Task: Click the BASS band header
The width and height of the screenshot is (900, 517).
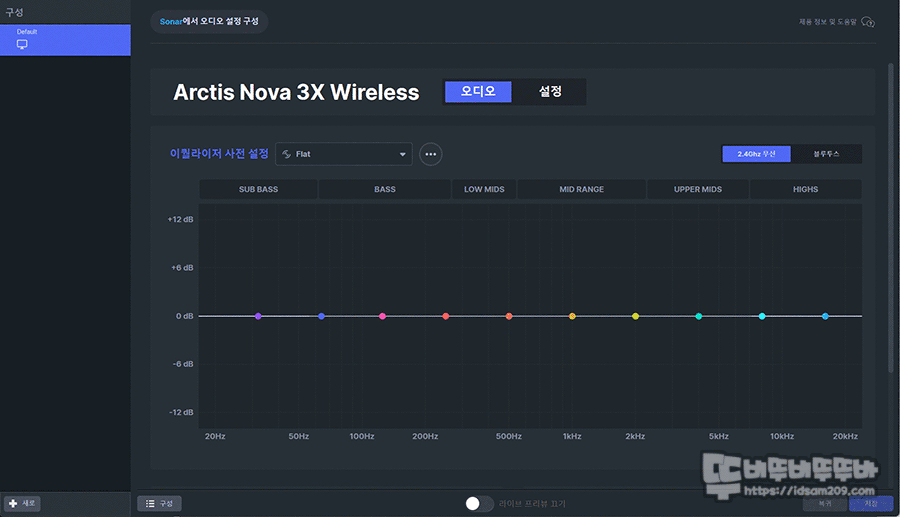Action: pos(385,189)
